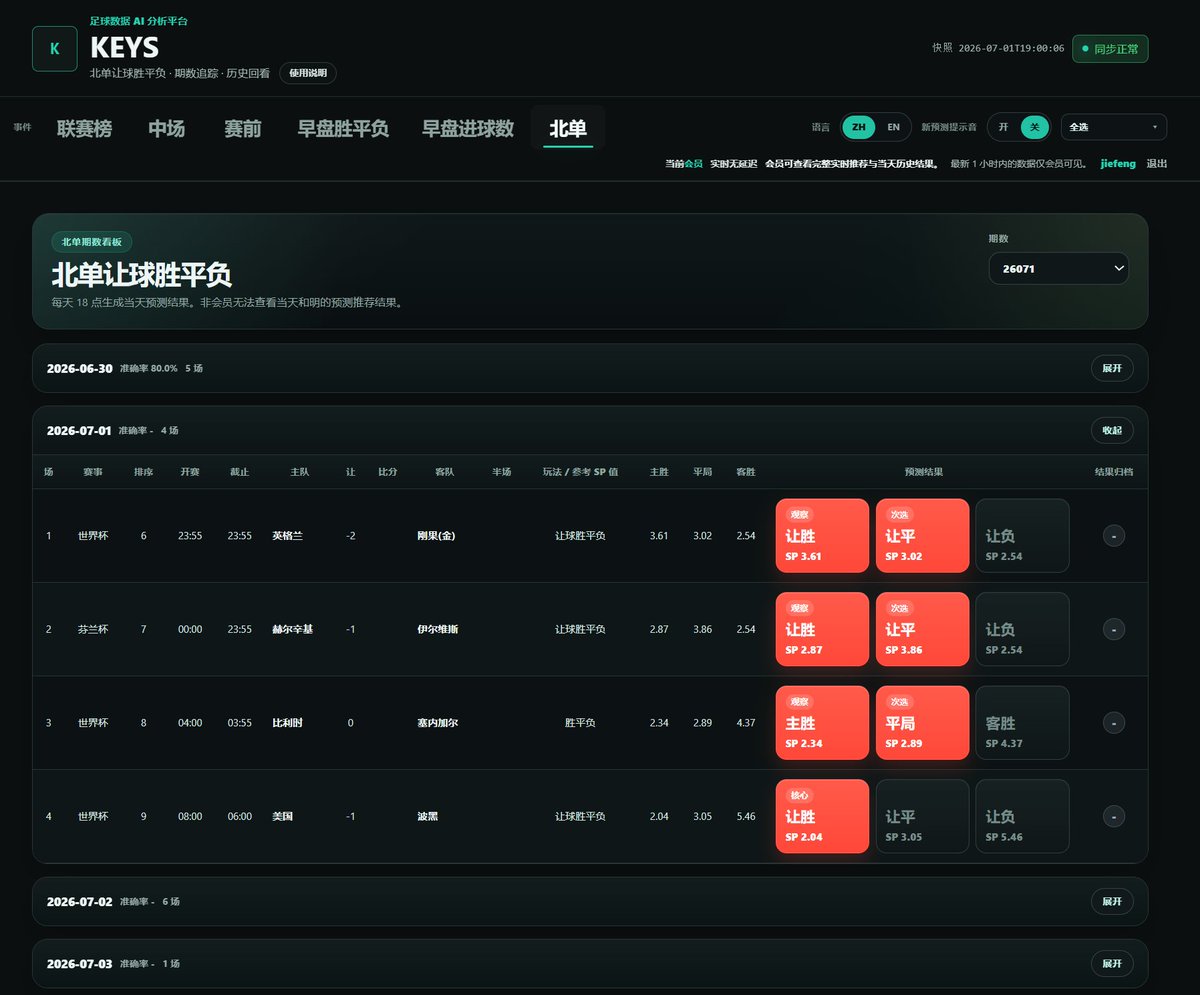The height and width of the screenshot is (995, 1200).
Task: Click the 预测结果 column header
Action: pos(923,472)
